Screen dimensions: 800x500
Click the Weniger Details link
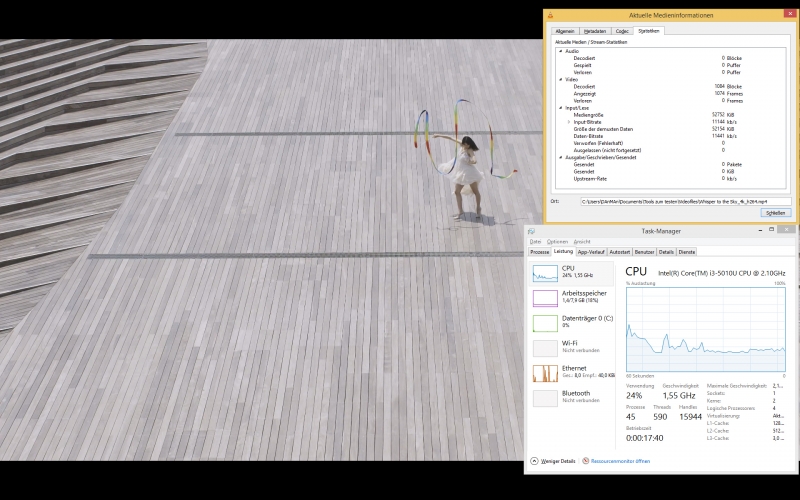coord(558,461)
